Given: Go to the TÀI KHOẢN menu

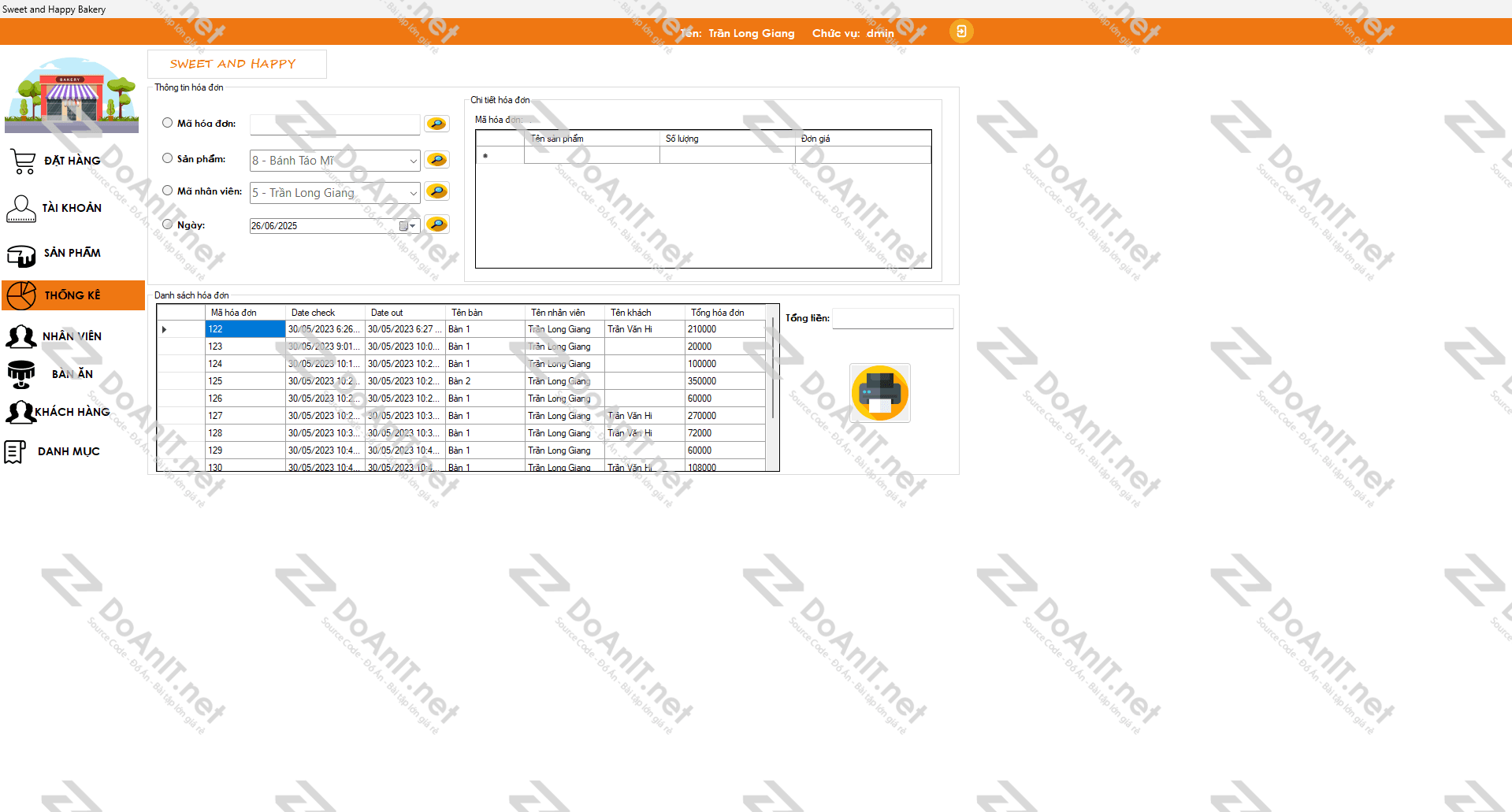Looking at the screenshot, I should tap(72, 208).
